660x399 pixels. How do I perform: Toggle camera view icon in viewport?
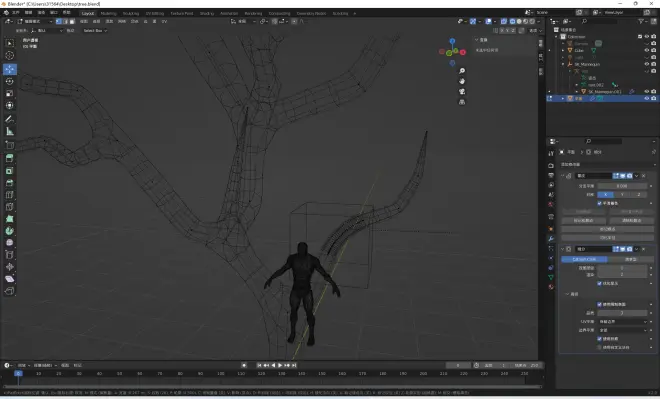click(462, 92)
